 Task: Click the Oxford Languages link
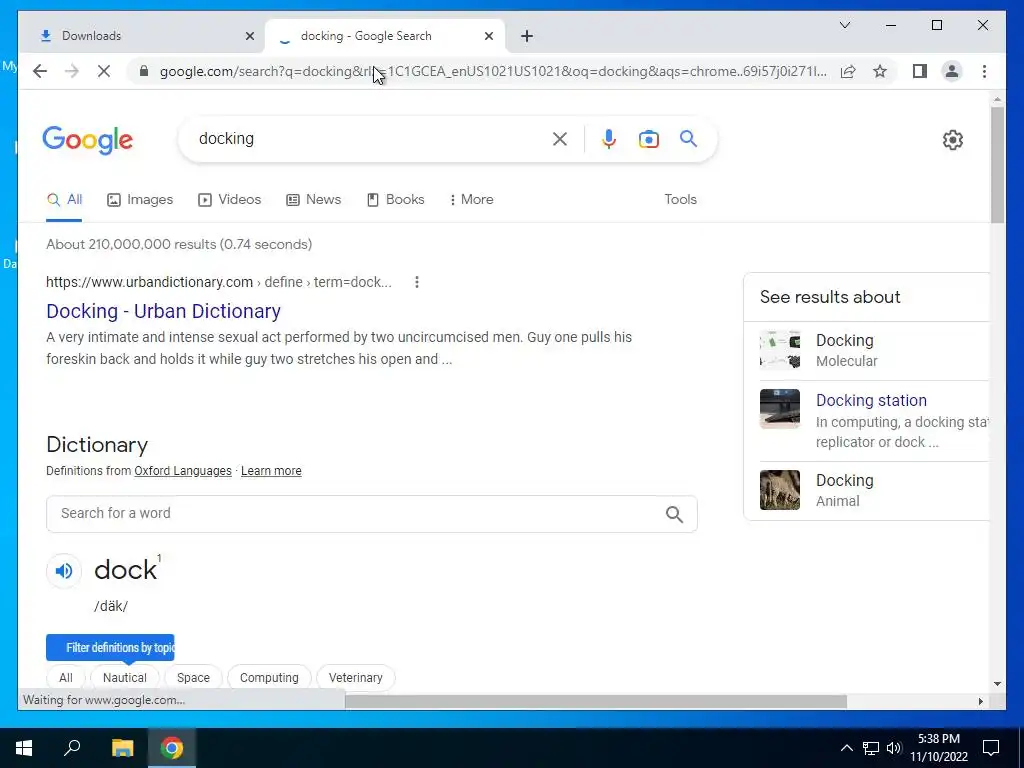pos(183,471)
